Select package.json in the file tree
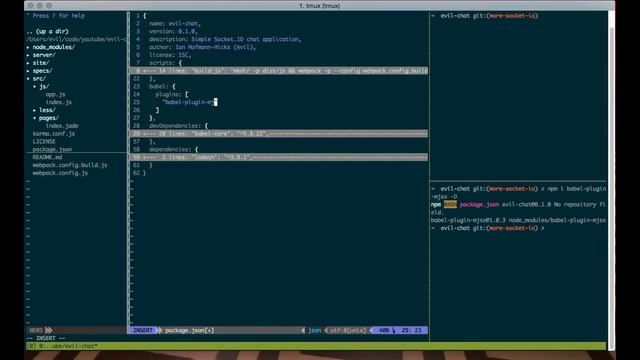Image resolution: width=640 pixels, height=360 pixels. pyautogui.click(x=52, y=149)
